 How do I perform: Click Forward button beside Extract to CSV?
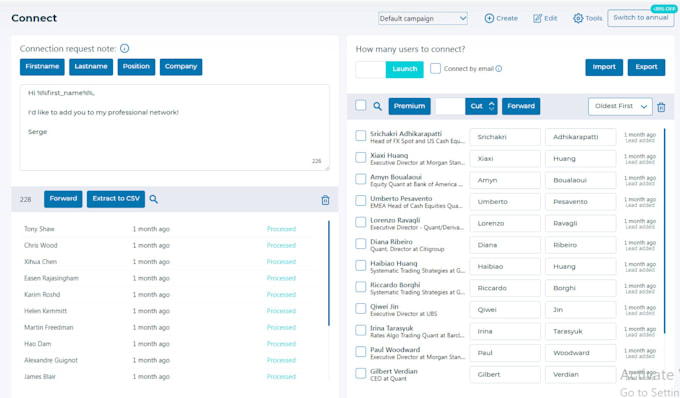coord(63,199)
